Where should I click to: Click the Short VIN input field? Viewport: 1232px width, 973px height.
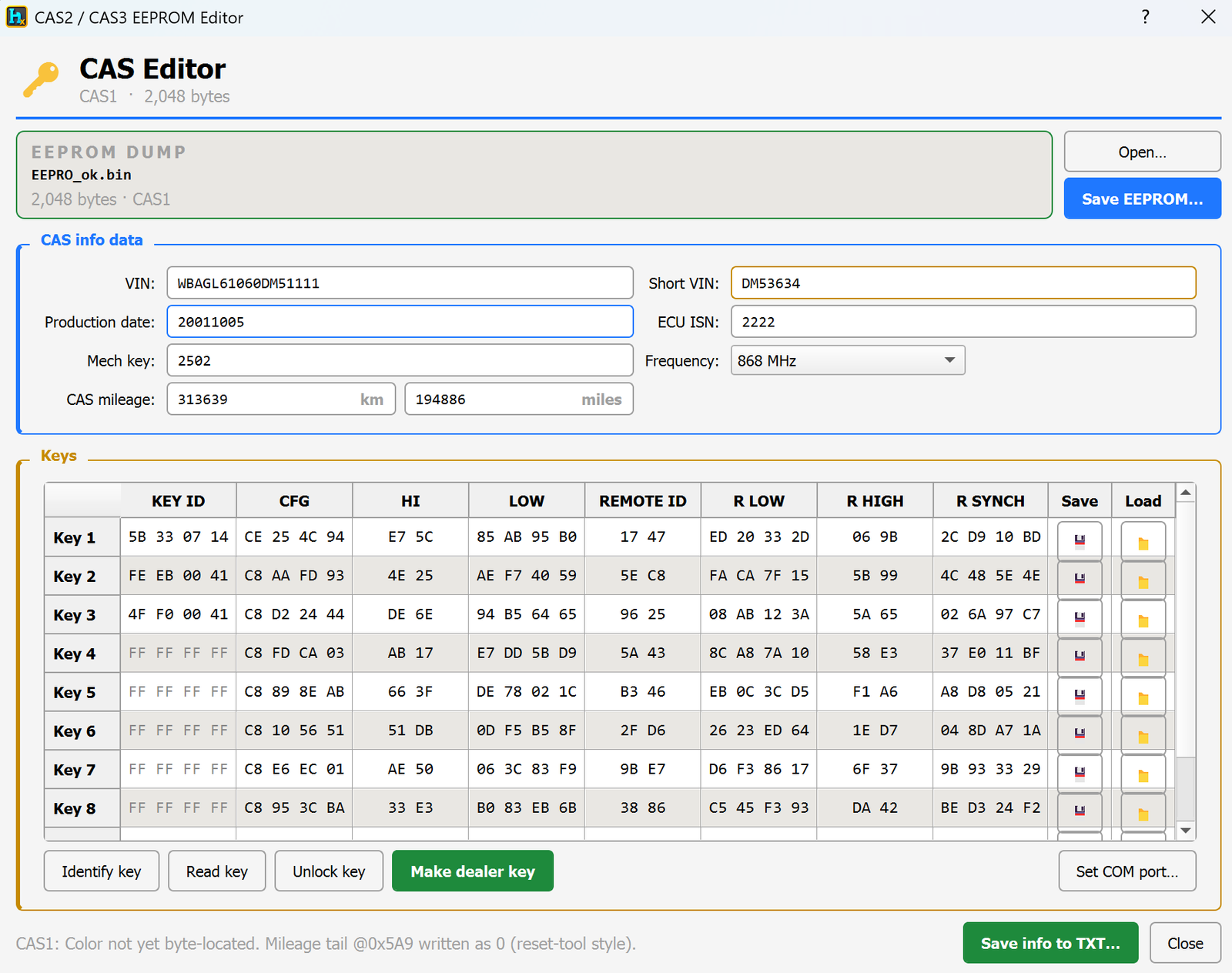coord(963,283)
